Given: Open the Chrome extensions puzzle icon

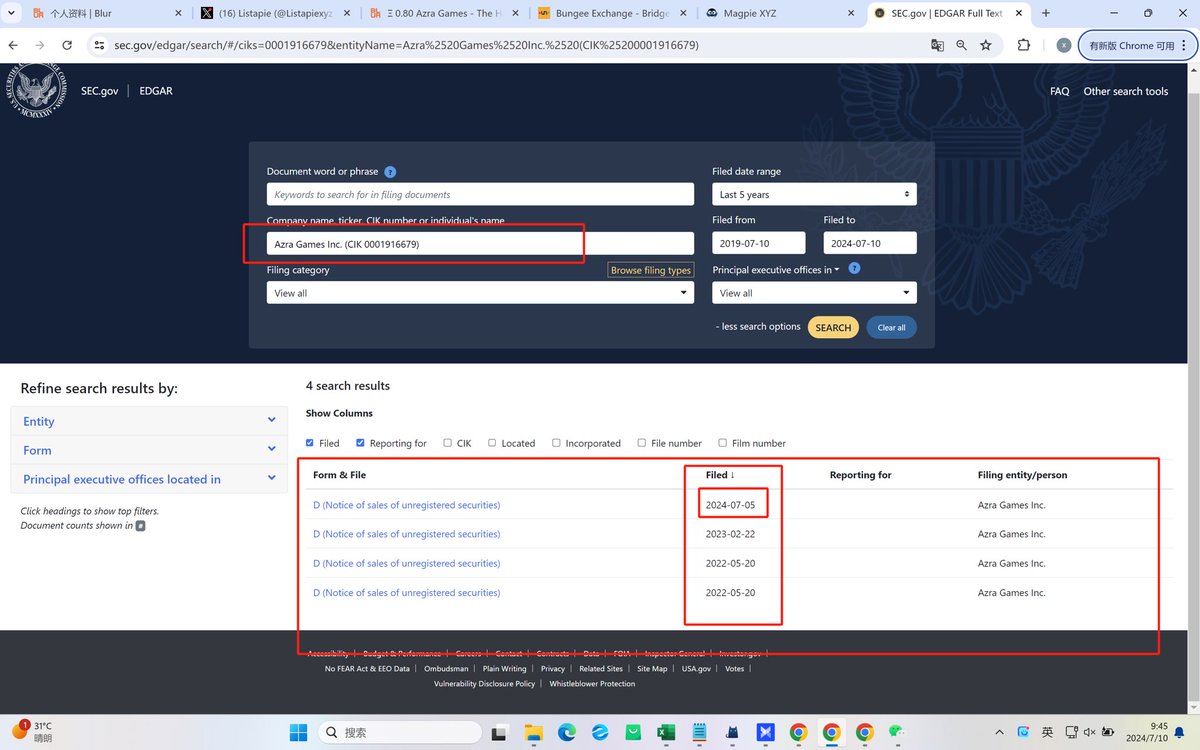Looking at the screenshot, I should (x=1024, y=45).
